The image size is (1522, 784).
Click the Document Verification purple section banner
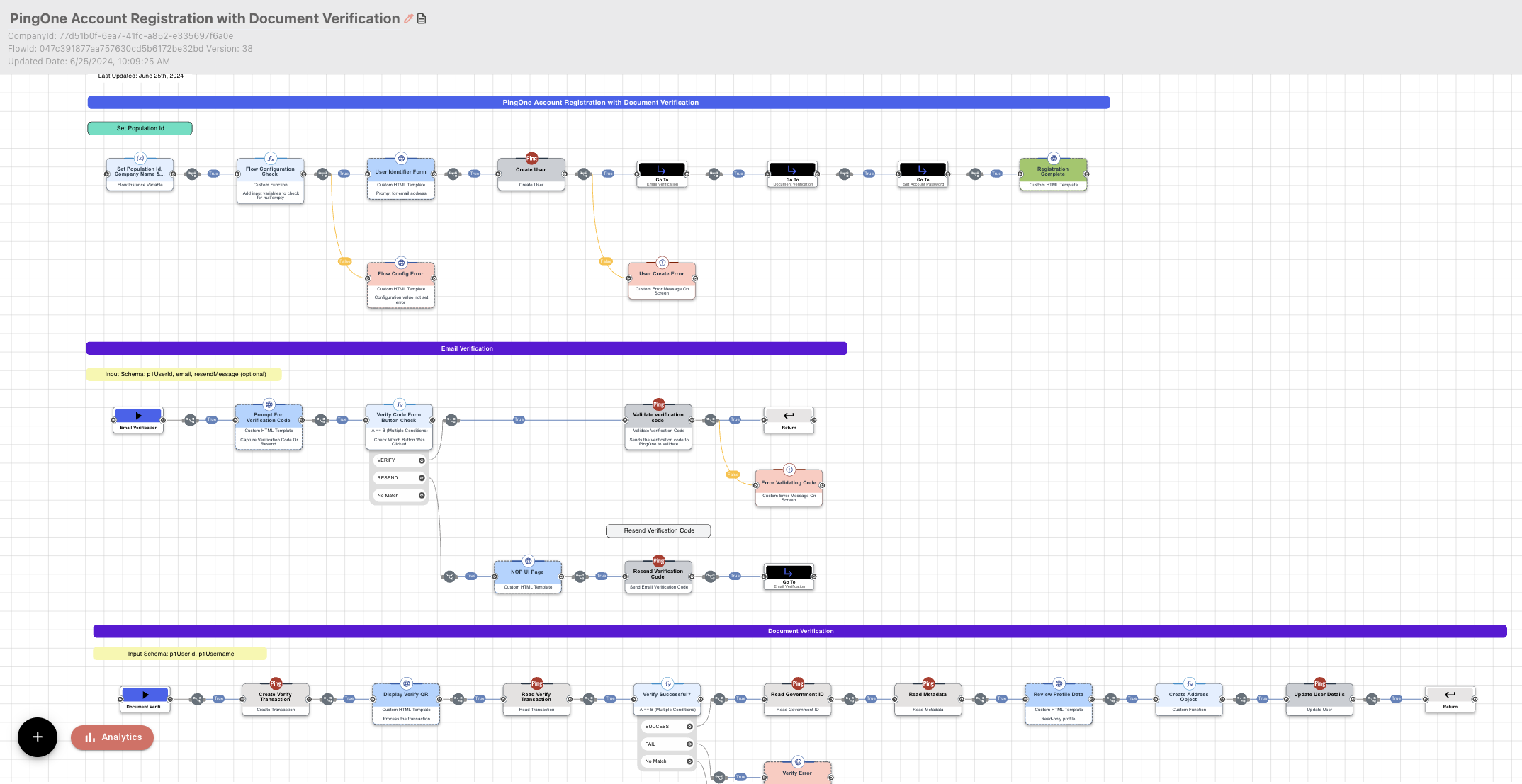point(800,631)
